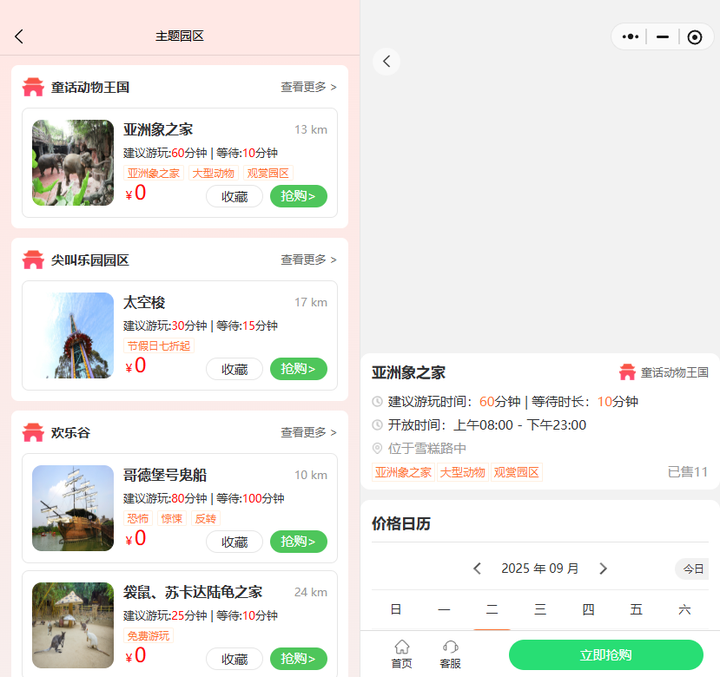
Task: Close the mini program using target icon
Action: (694, 37)
